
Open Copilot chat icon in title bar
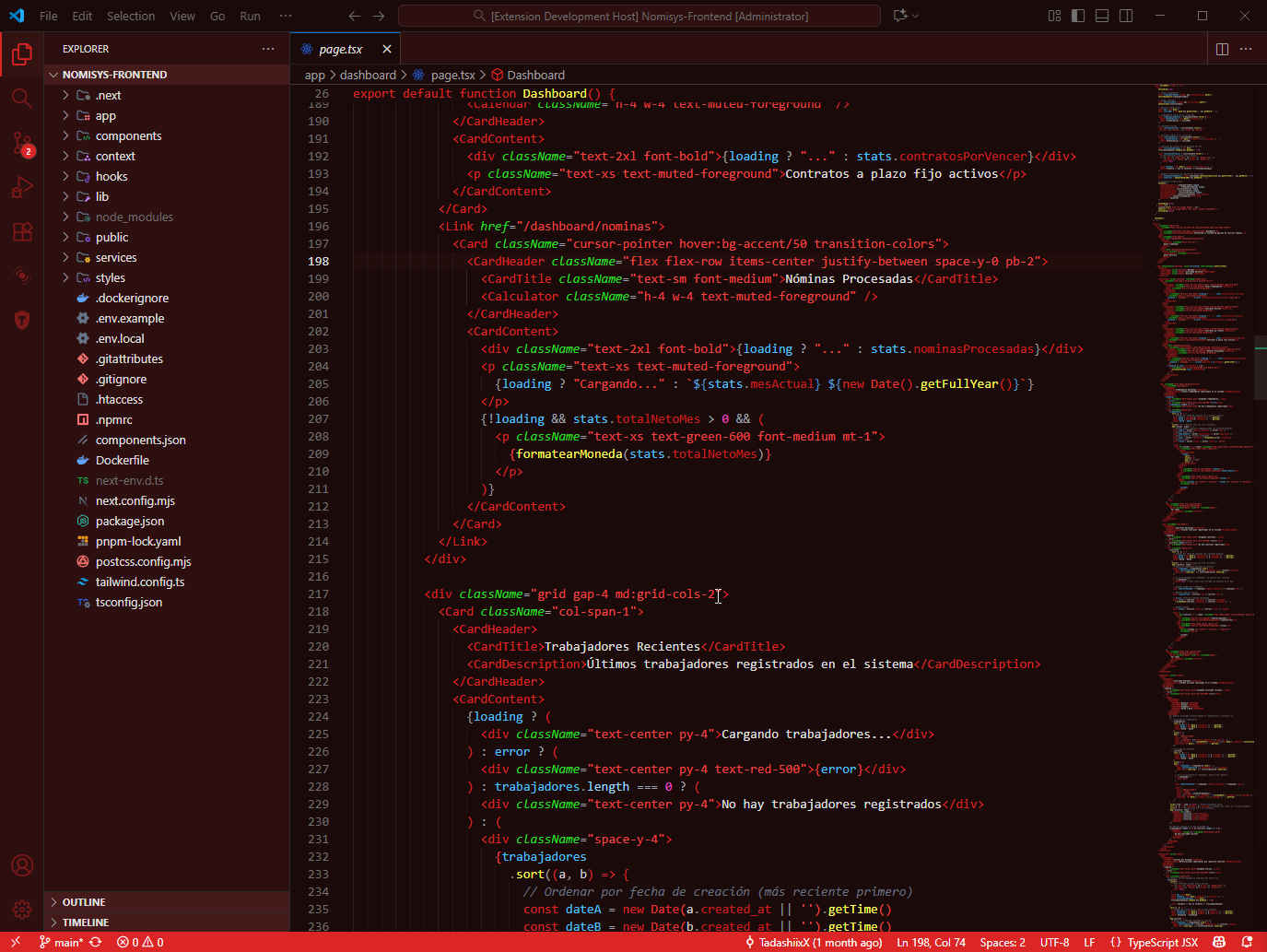coord(900,16)
